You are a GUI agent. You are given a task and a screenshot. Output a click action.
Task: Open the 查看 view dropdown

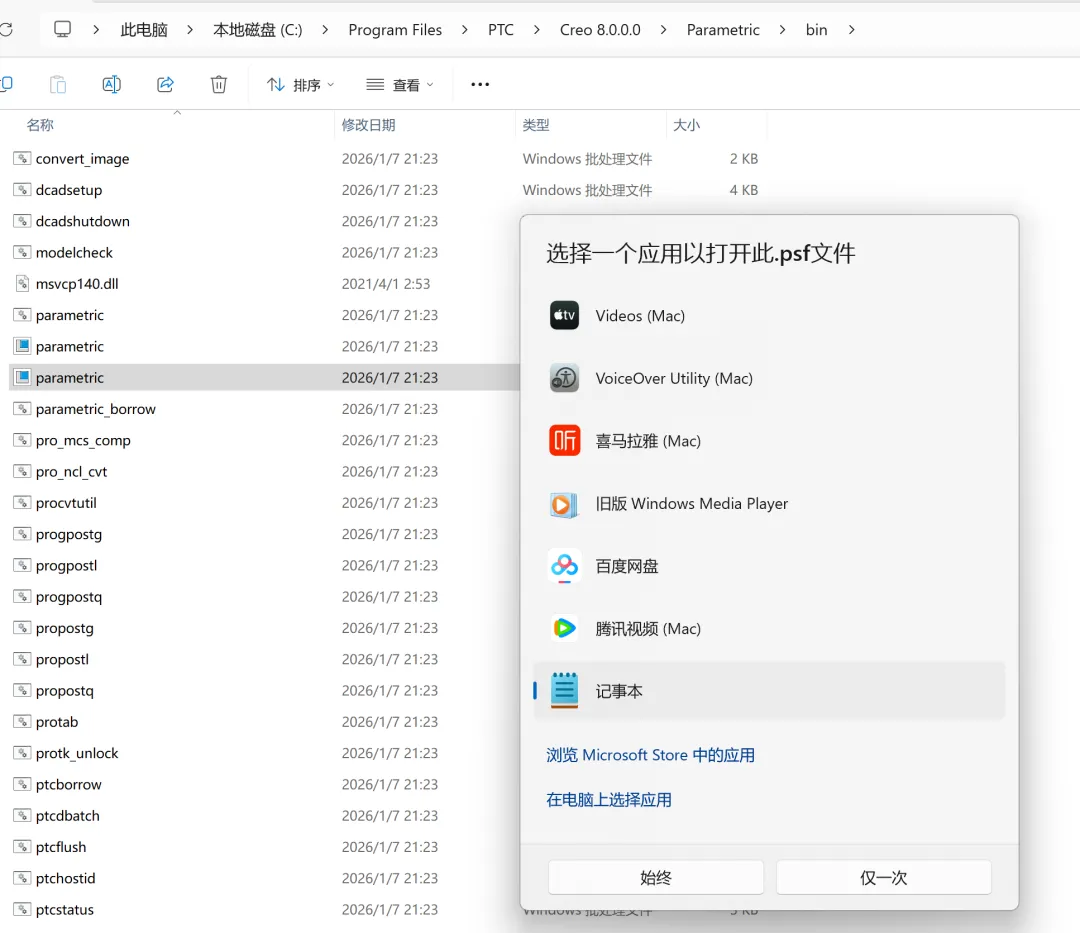(x=400, y=85)
